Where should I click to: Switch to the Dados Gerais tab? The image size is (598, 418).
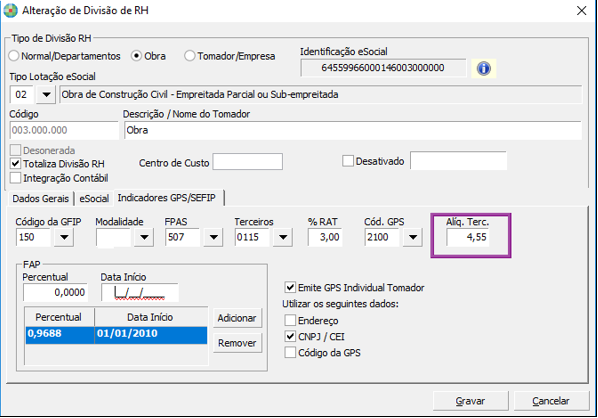tap(40, 199)
